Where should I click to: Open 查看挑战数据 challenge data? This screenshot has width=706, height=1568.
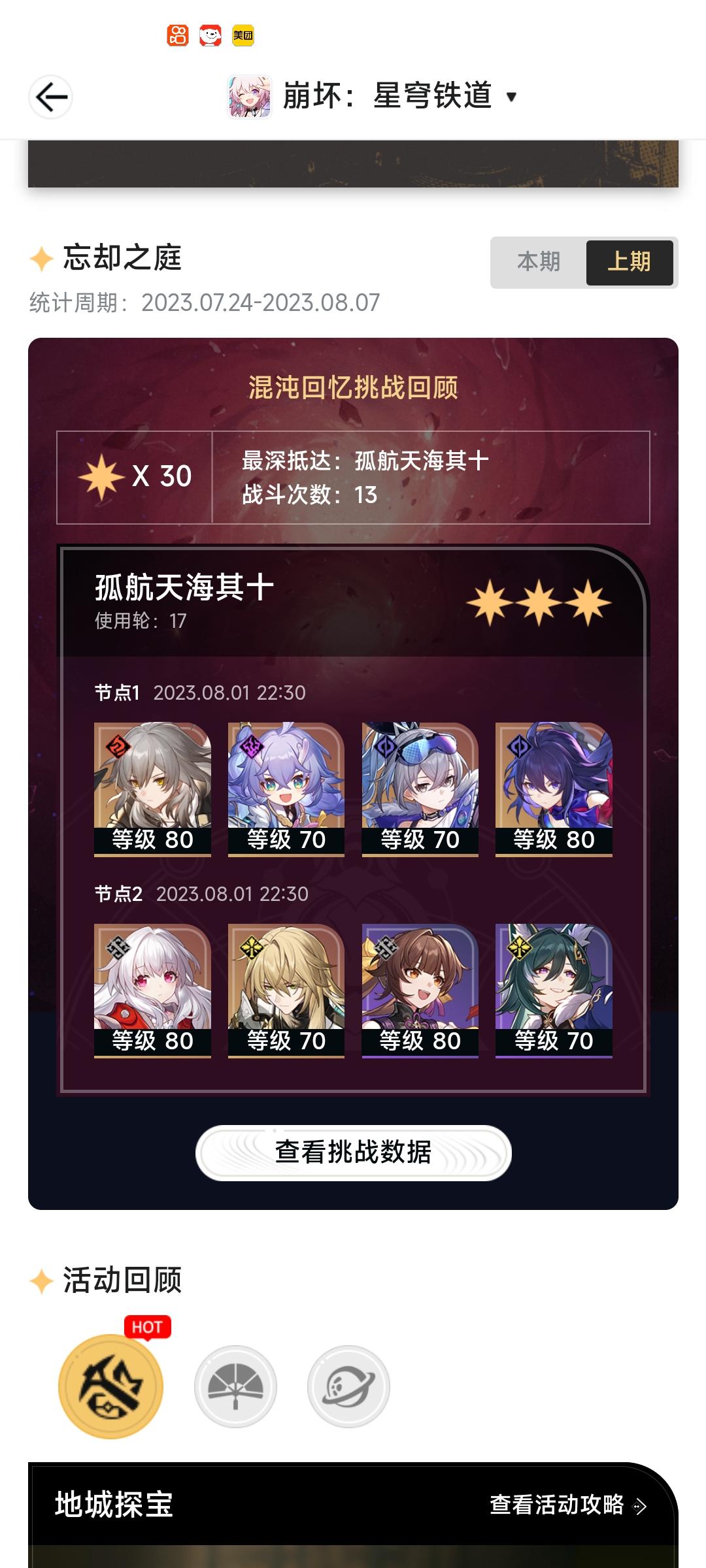pyautogui.click(x=353, y=1152)
